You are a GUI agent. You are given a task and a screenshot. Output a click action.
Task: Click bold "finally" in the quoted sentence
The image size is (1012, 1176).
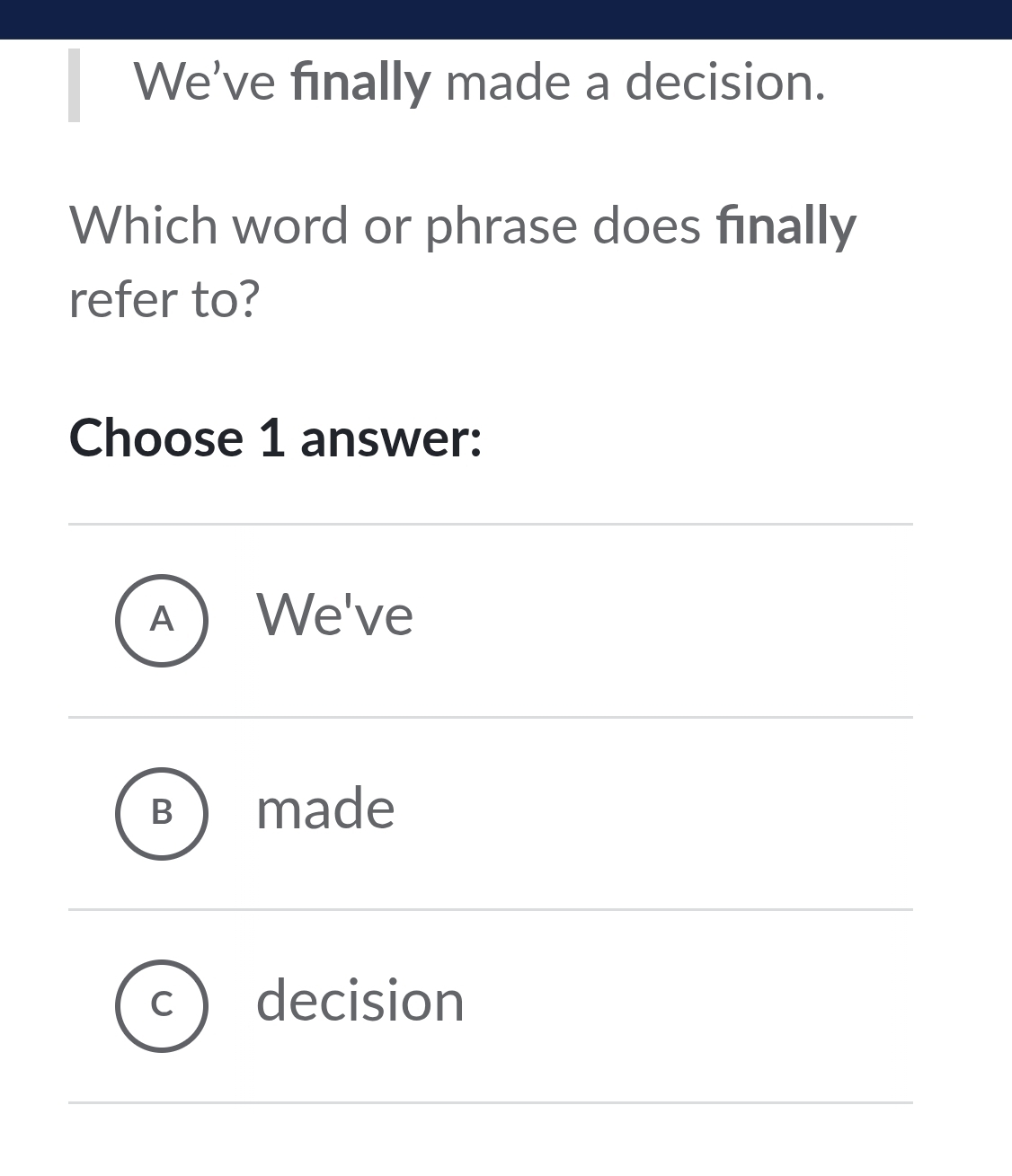click(x=361, y=83)
